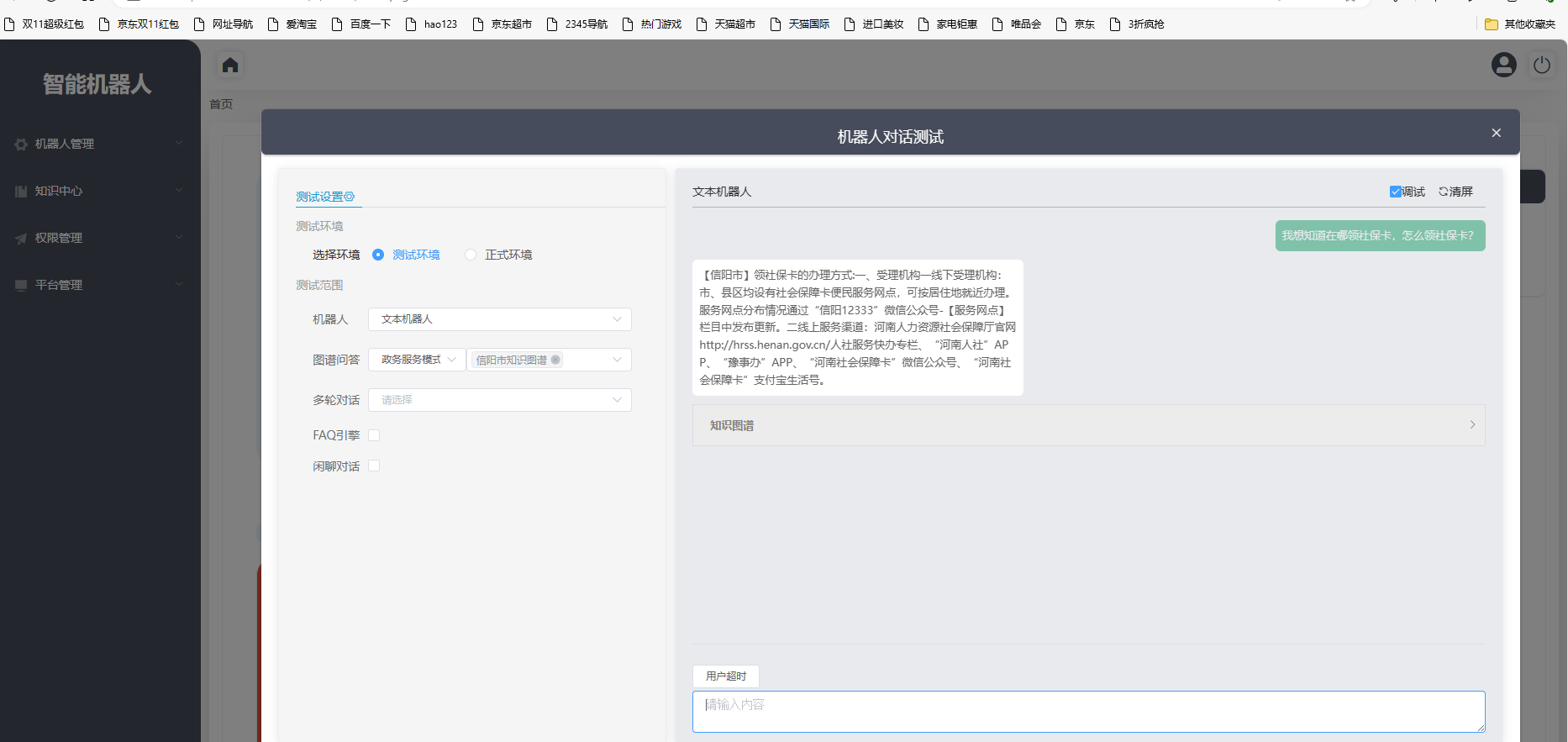Viewport: 1568px width, 742px height.
Task: Select the 正式环境 radio button
Action: (x=471, y=255)
